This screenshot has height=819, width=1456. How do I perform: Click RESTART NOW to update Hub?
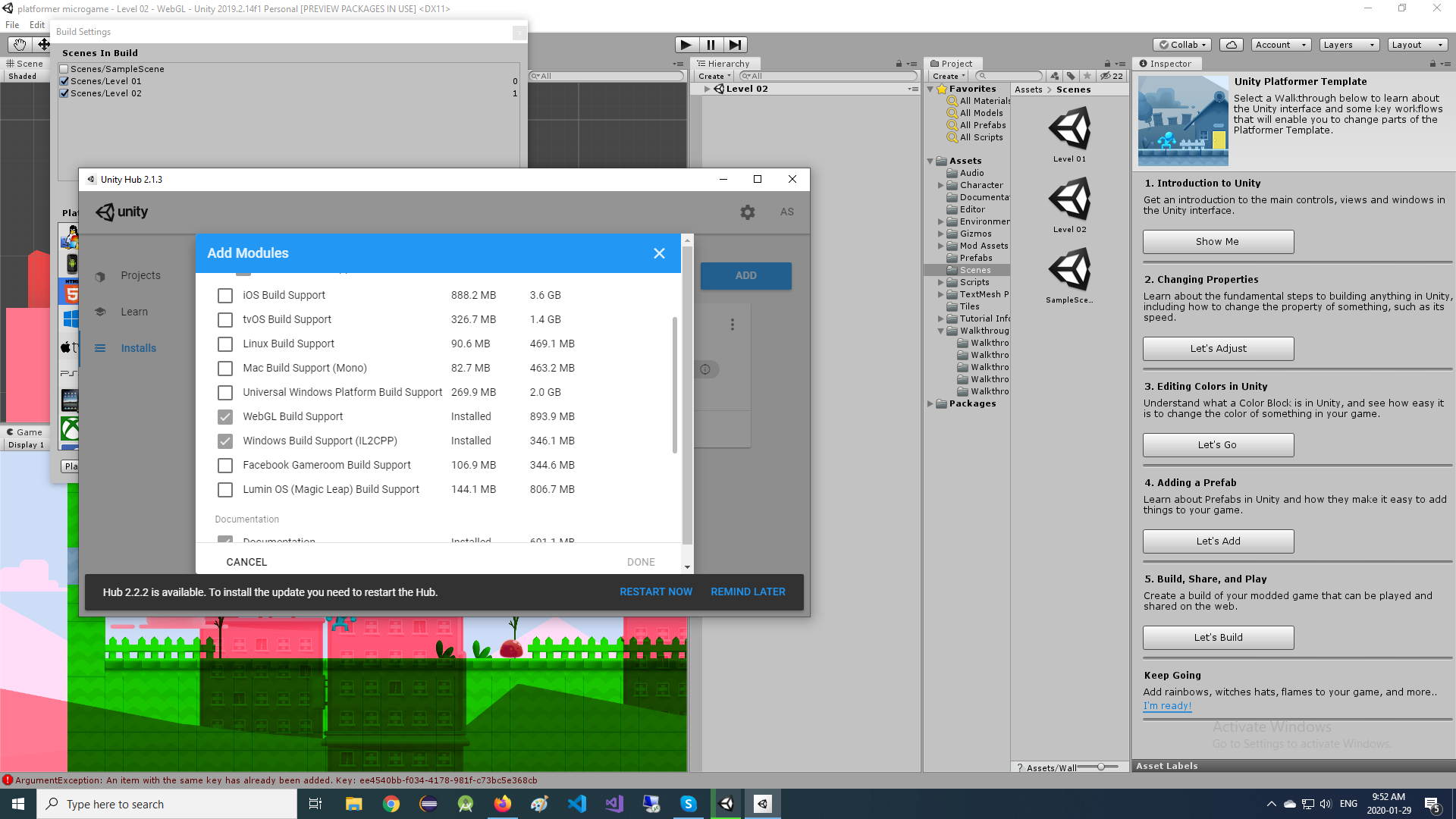pyautogui.click(x=655, y=591)
